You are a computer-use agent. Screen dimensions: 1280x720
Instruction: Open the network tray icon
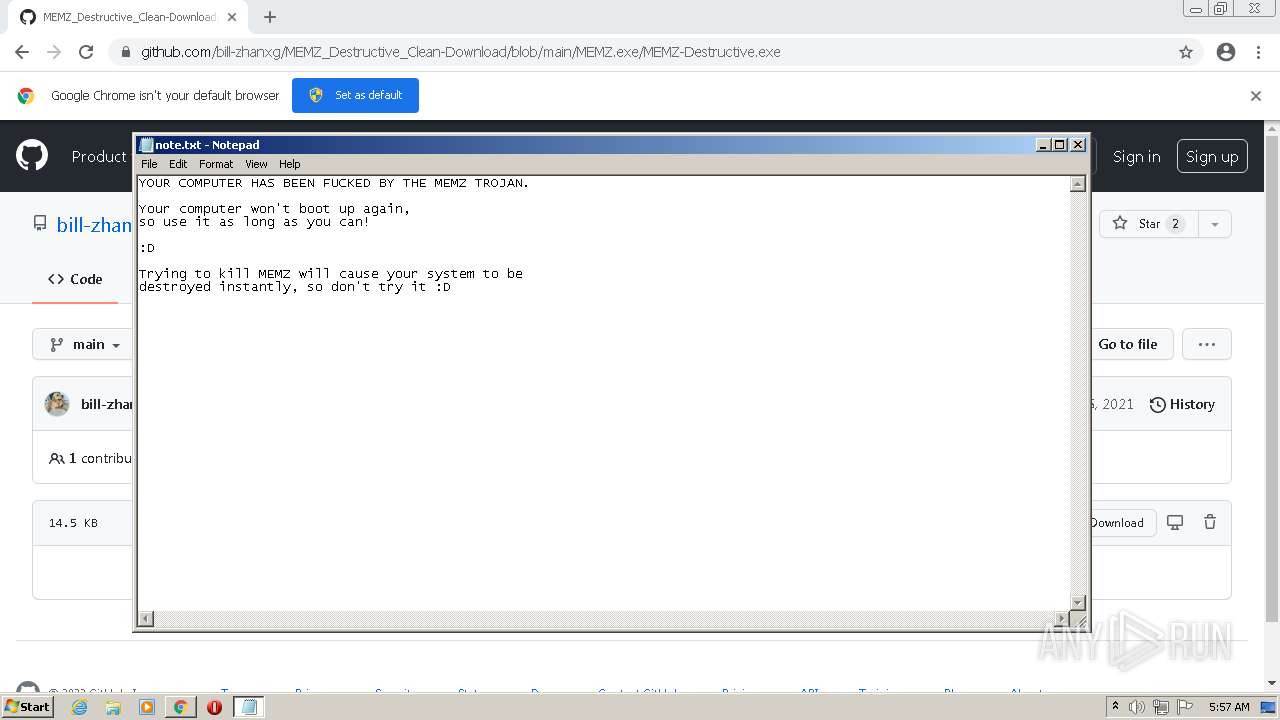[1161, 707]
